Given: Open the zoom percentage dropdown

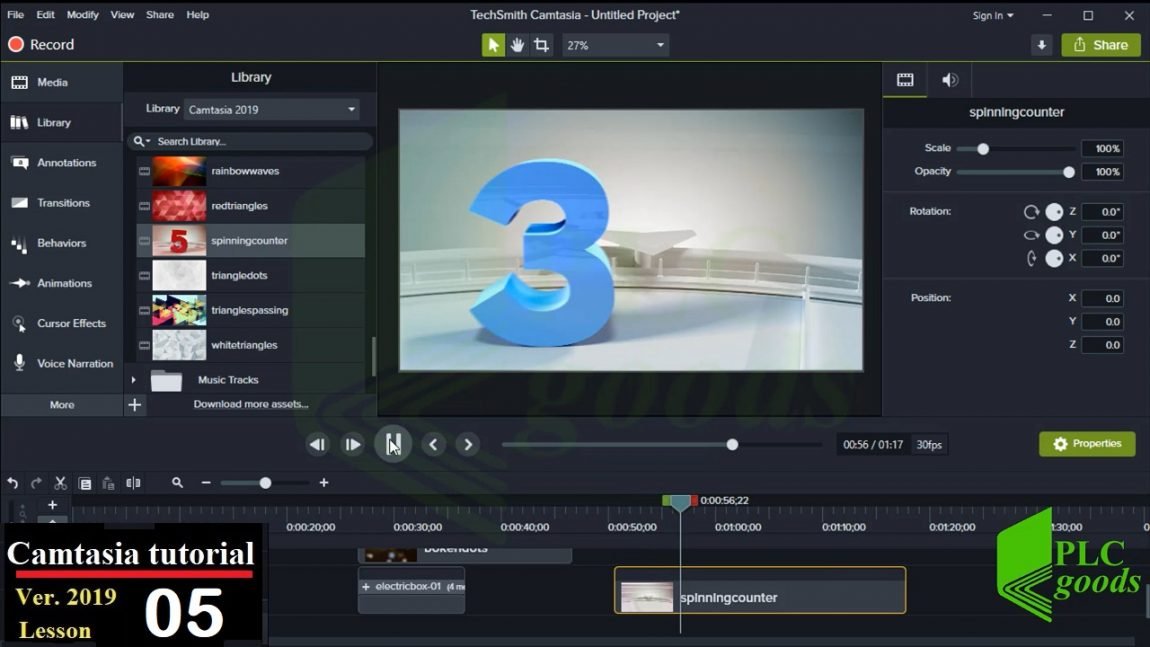Looking at the screenshot, I should (x=615, y=44).
